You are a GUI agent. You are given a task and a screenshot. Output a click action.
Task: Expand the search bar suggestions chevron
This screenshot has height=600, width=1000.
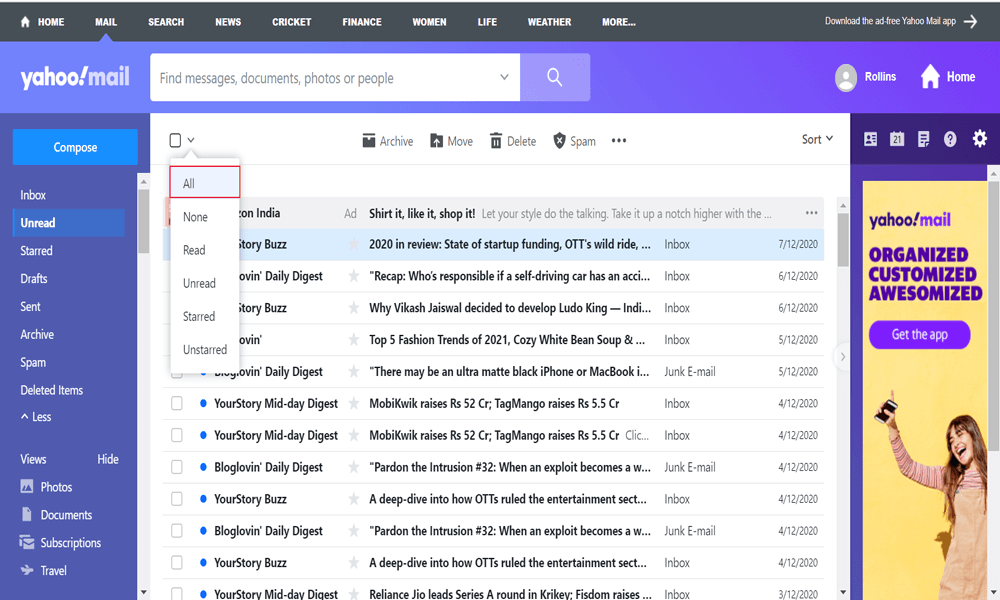tap(505, 77)
